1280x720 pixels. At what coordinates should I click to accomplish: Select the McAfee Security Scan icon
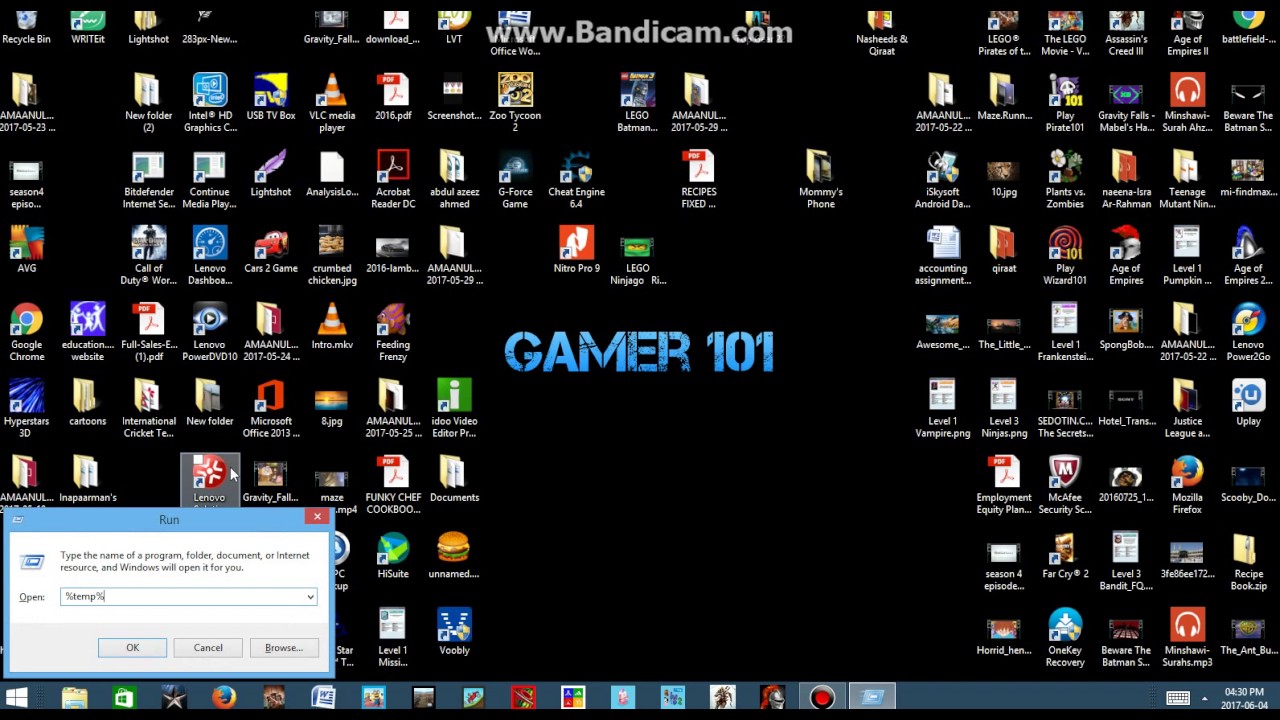(x=1065, y=486)
